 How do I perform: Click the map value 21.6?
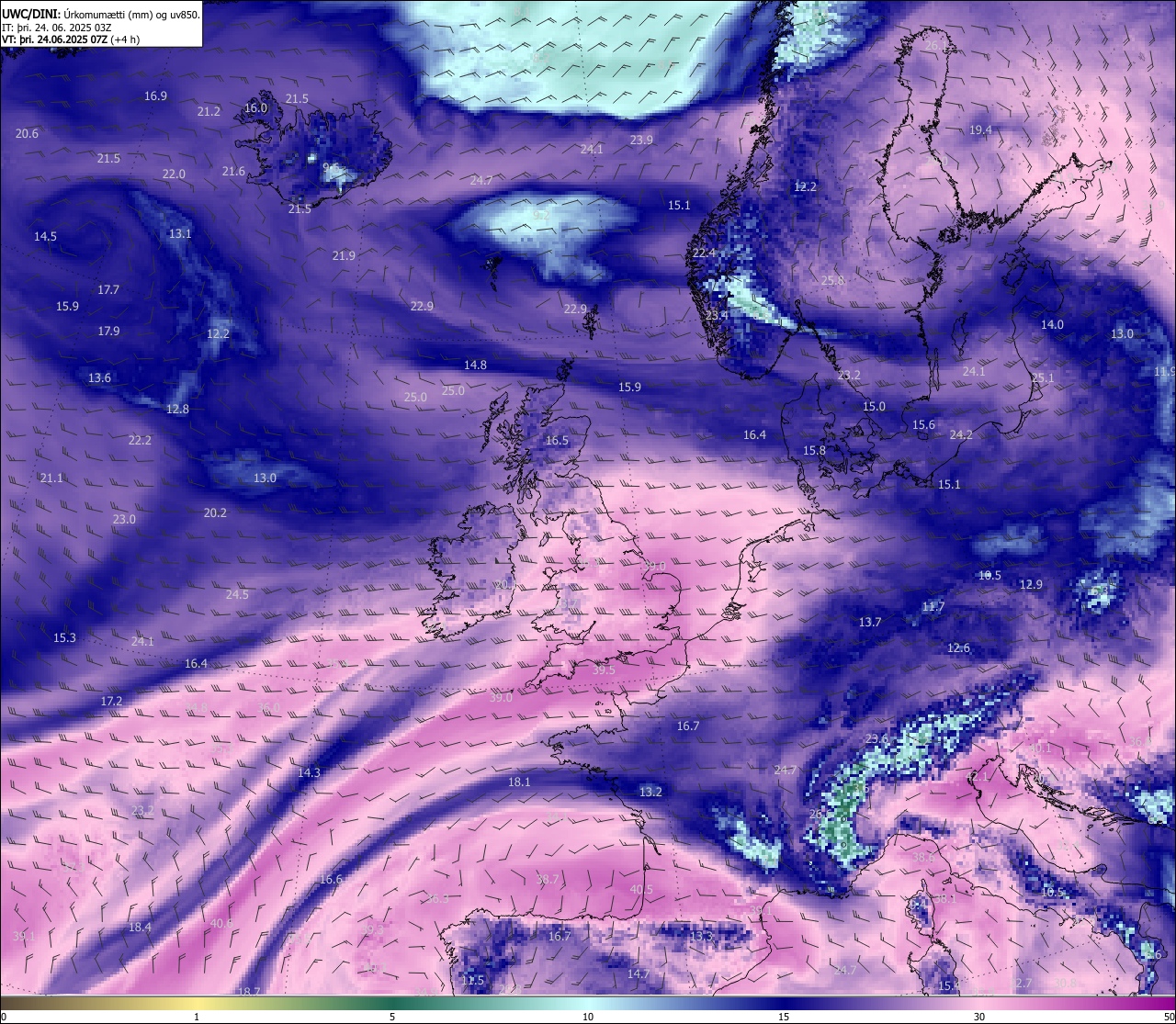(233, 172)
